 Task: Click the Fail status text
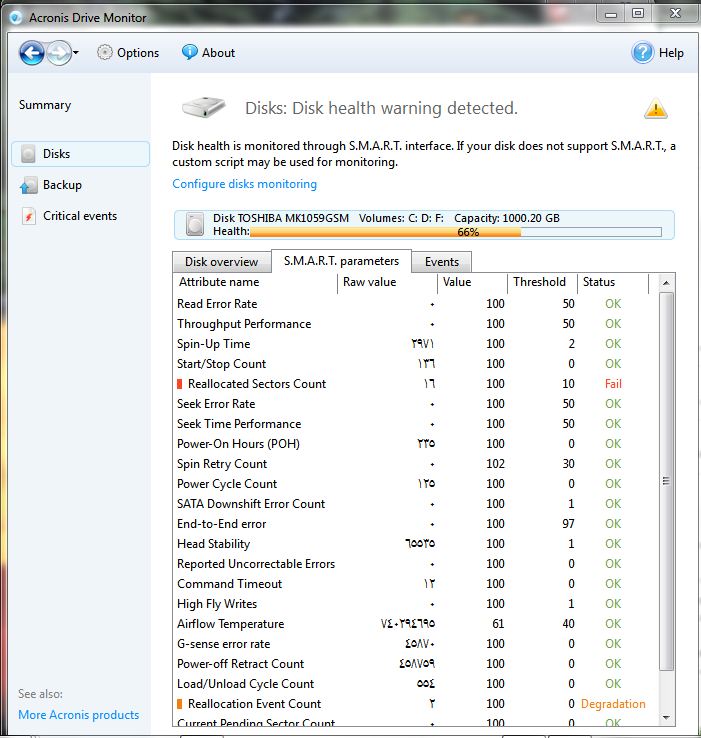[613, 384]
